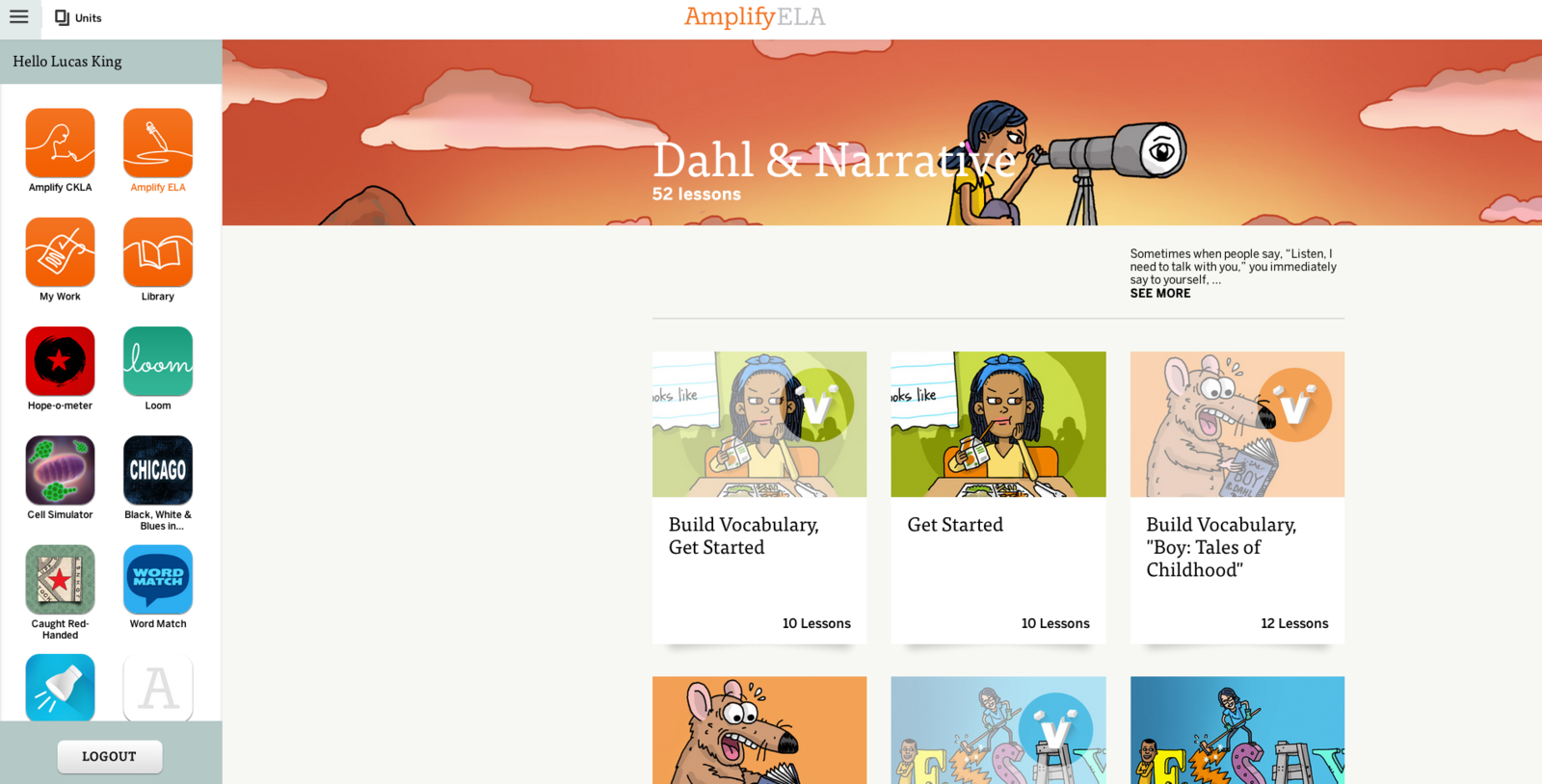The height and width of the screenshot is (784, 1542).
Task: Click the LOGOUT button
Action: point(110,757)
